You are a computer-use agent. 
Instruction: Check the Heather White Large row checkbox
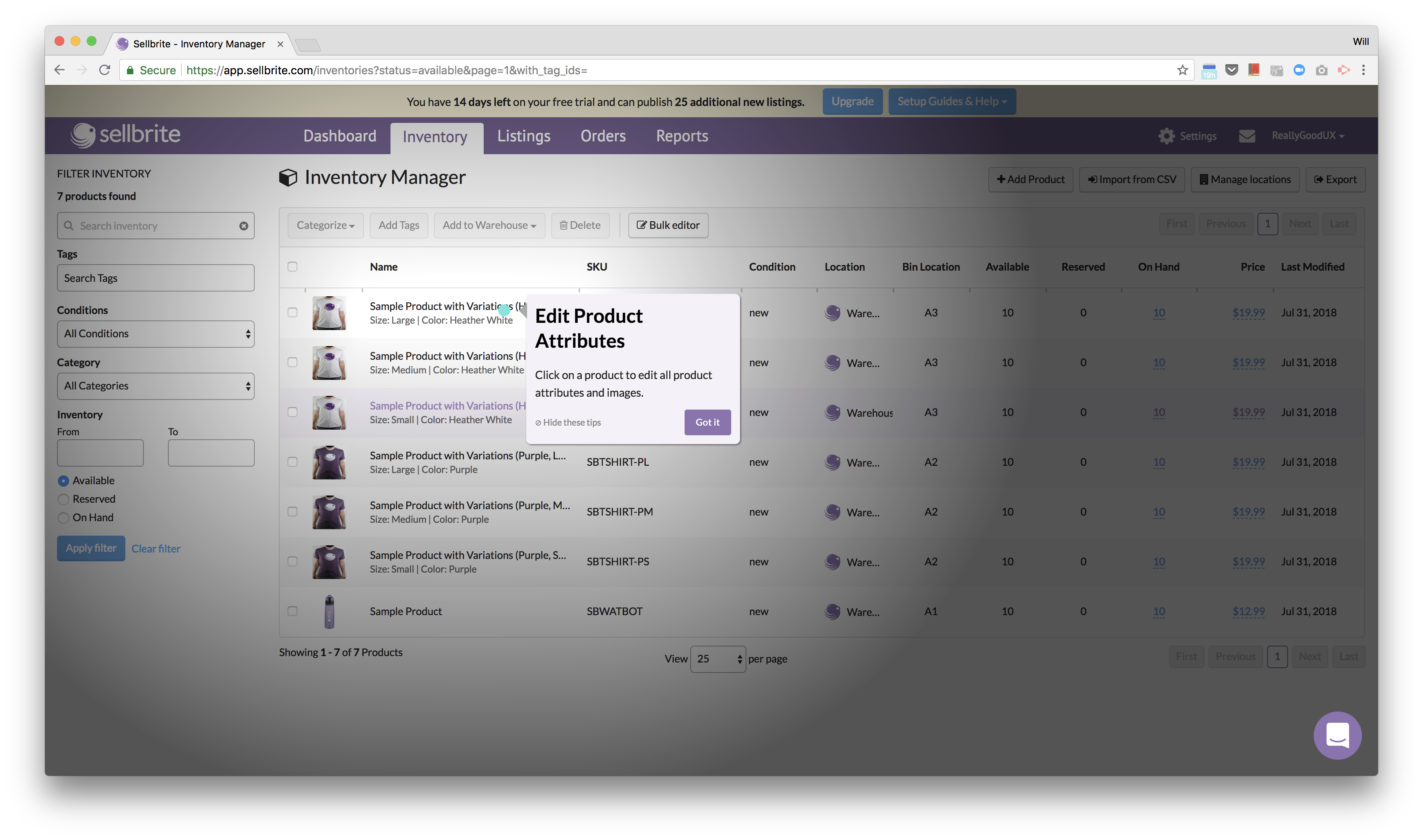292,312
